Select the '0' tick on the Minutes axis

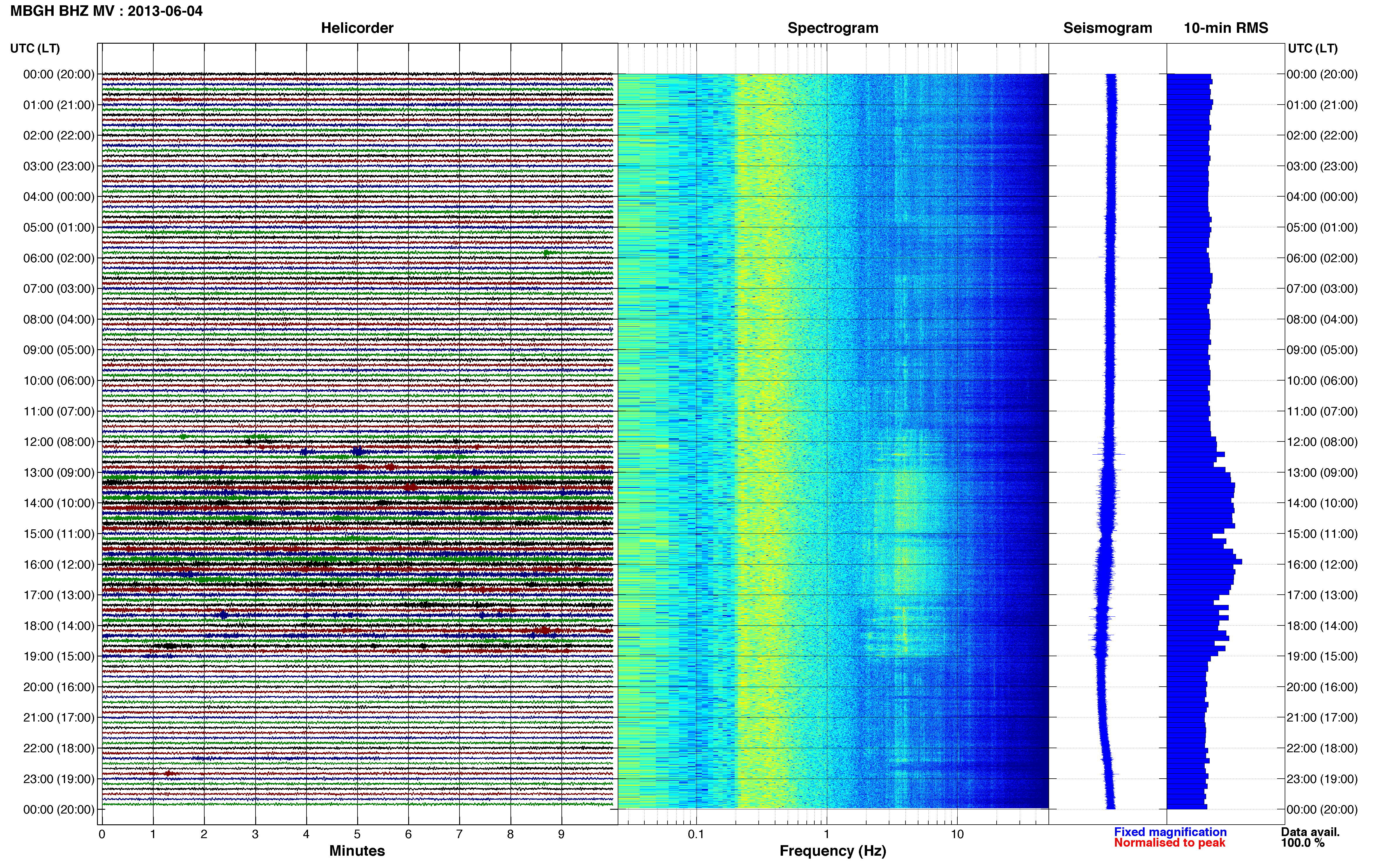(x=102, y=835)
